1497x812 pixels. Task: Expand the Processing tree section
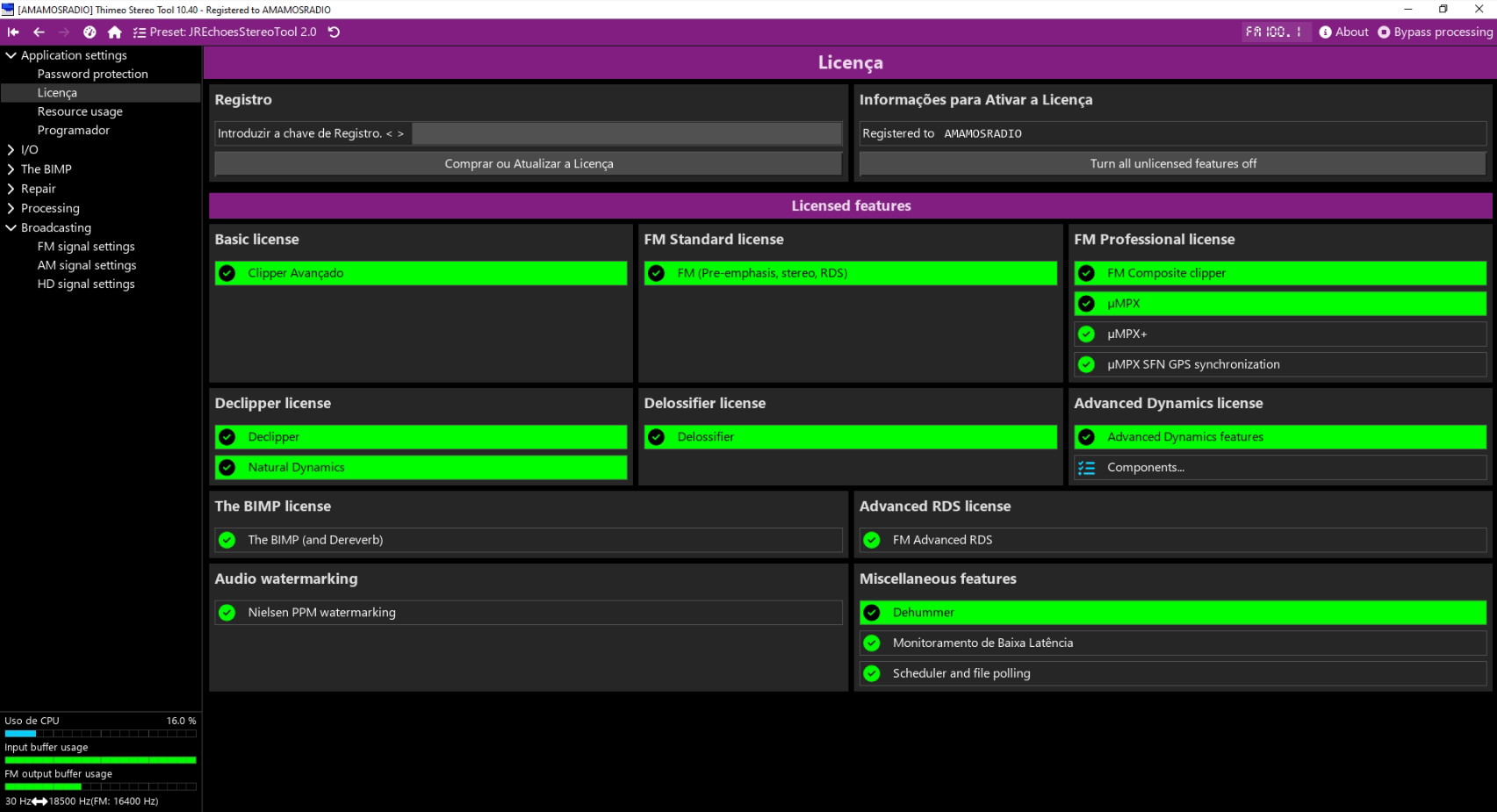pyautogui.click(x=11, y=208)
